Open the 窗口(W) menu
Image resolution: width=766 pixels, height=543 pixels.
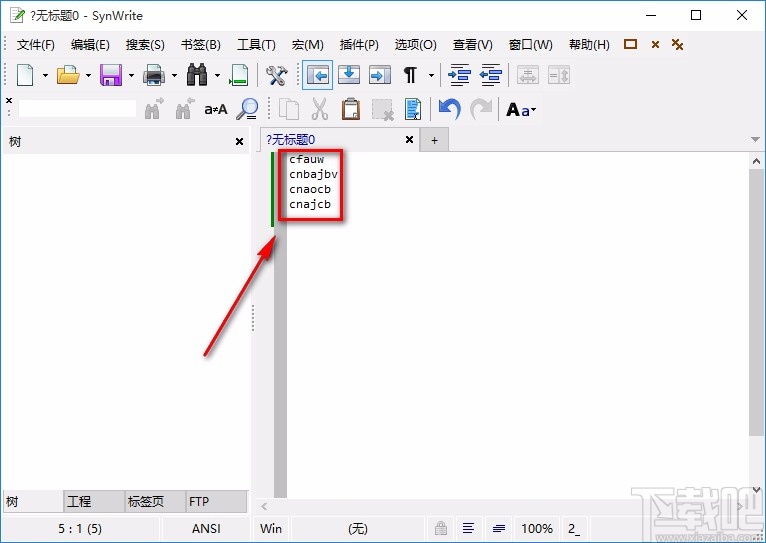tap(531, 45)
